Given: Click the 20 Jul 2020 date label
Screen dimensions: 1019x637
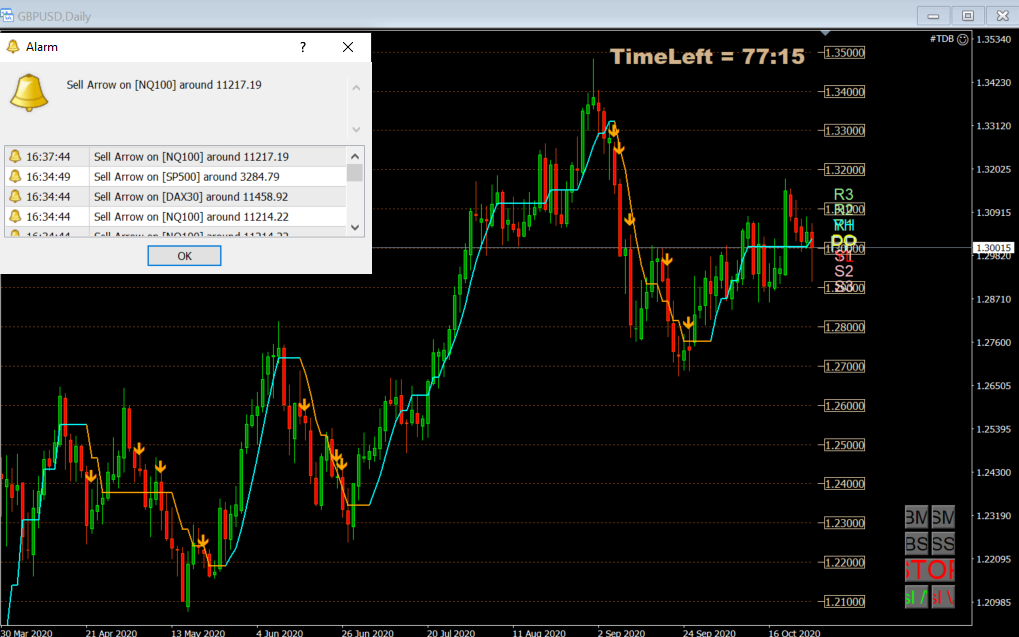Looking at the screenshot, I should pos(451,632).
